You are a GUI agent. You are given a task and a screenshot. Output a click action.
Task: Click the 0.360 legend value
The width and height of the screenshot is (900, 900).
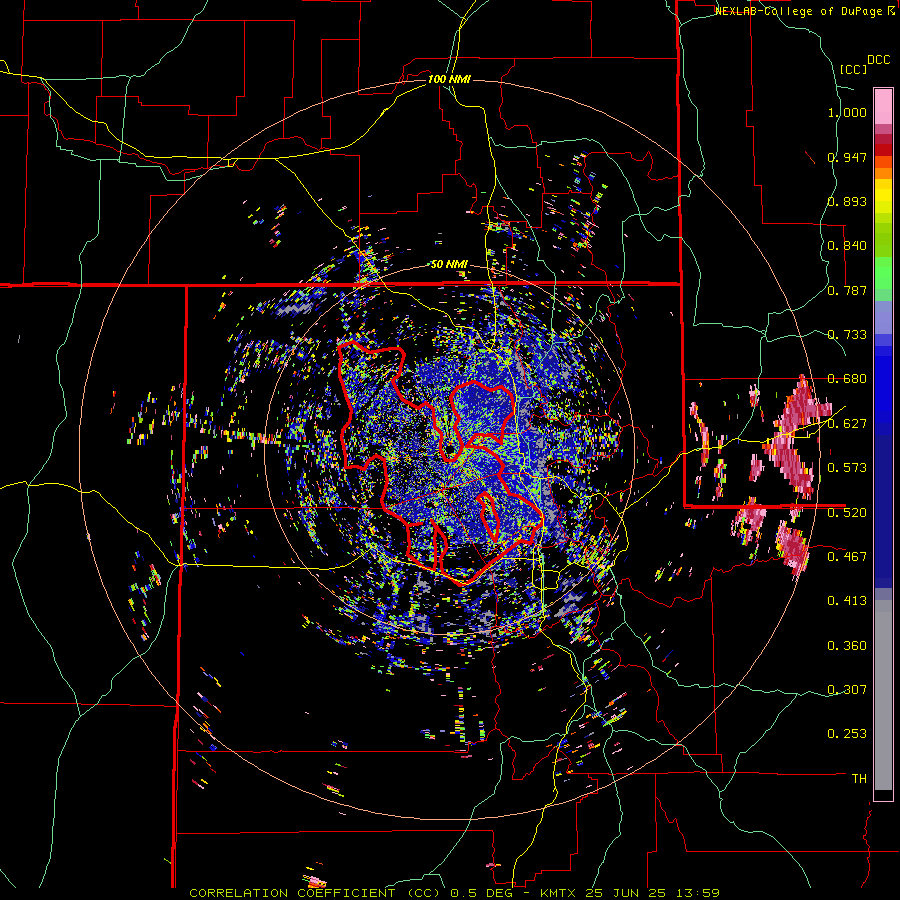tap(847, 646)
